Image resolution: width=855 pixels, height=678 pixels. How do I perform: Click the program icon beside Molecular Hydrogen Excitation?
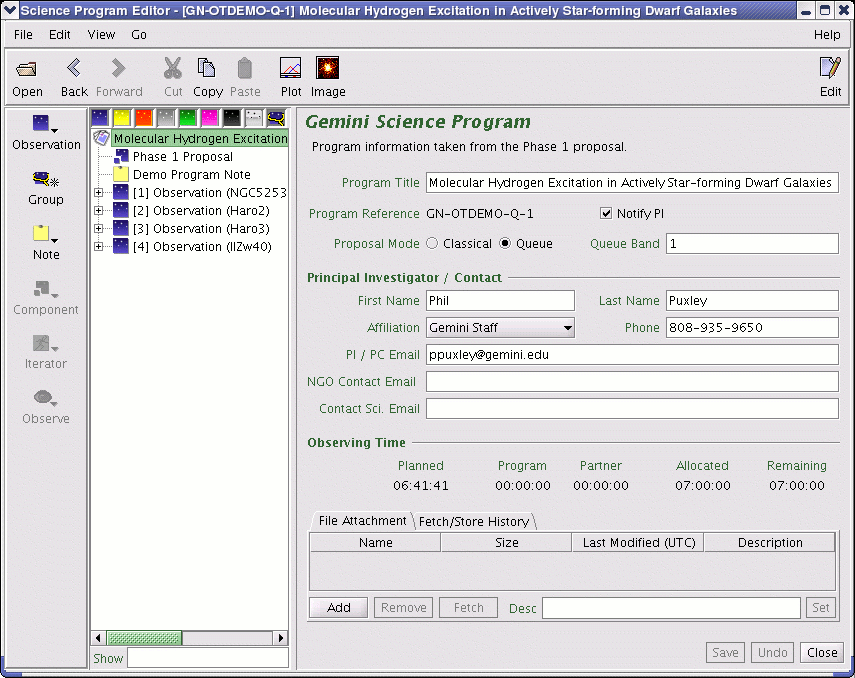coord(101,138)
